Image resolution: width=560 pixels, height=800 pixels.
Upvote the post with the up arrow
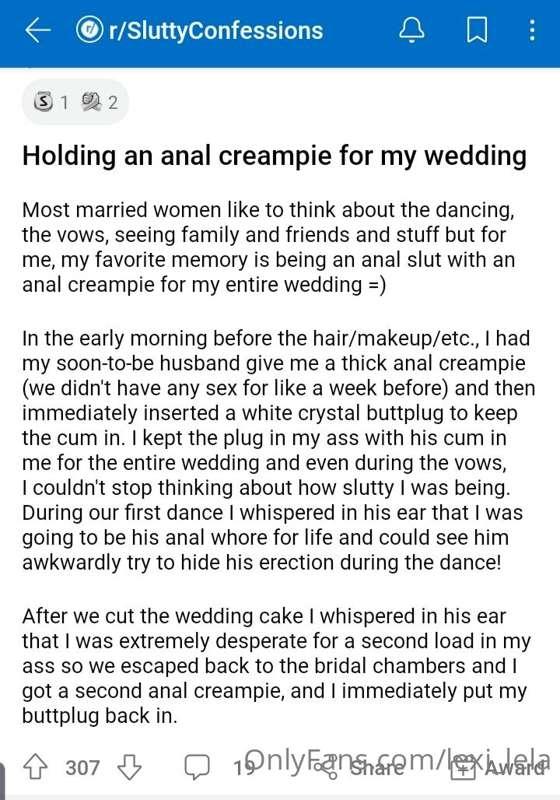click(x=35, y=767)
